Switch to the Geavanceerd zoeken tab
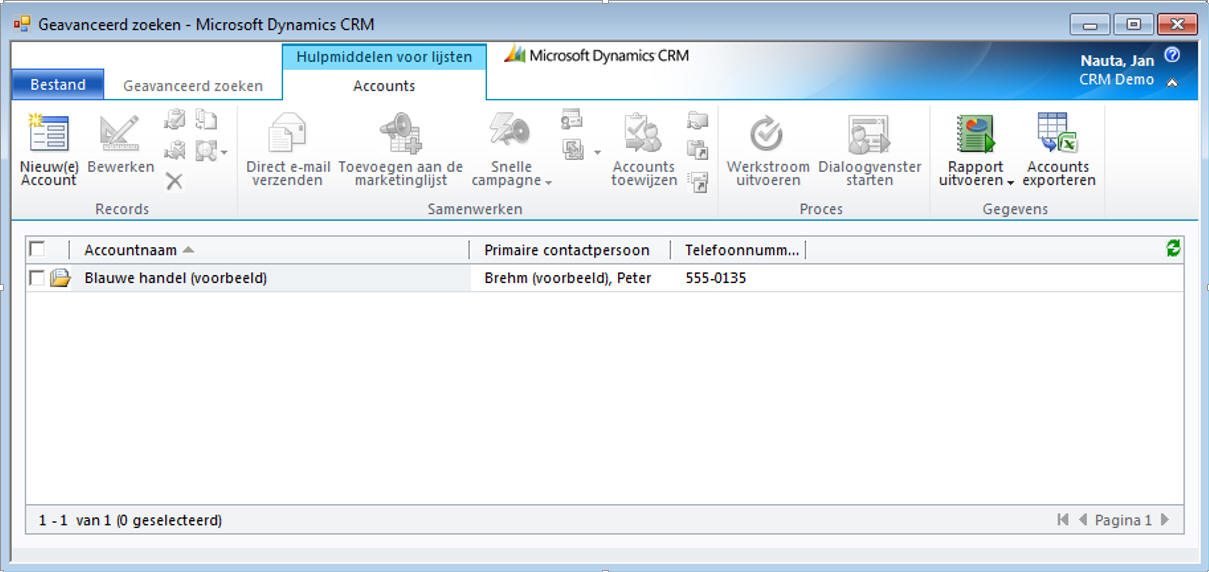The height and width of the screenshot is (572, 1209). (193, 86)
